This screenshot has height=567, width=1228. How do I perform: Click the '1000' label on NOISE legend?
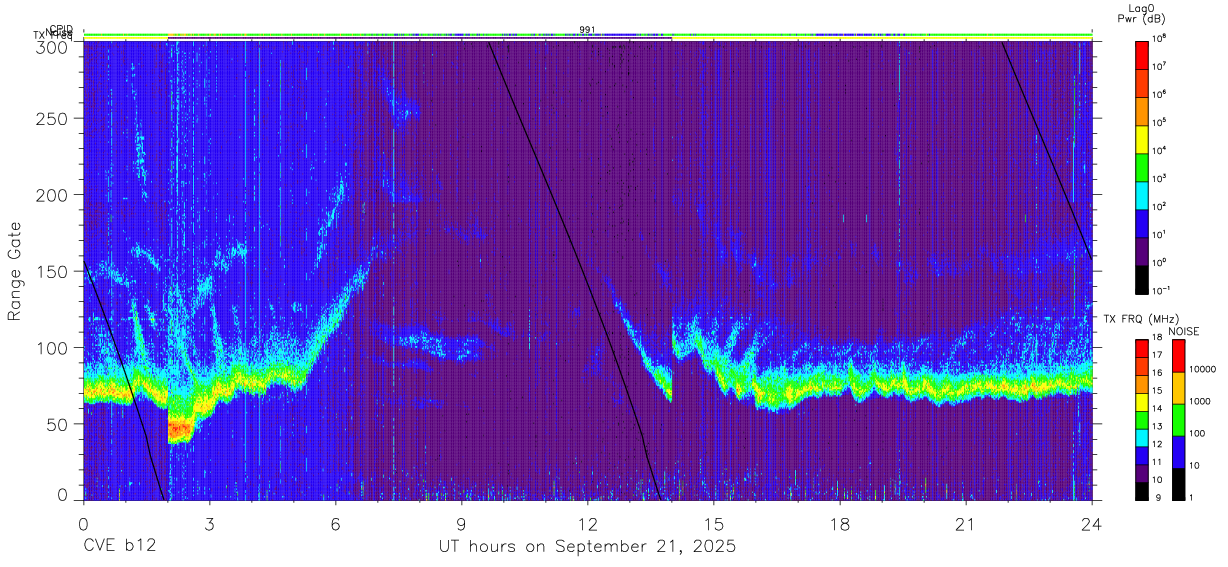click(1202, 401)
